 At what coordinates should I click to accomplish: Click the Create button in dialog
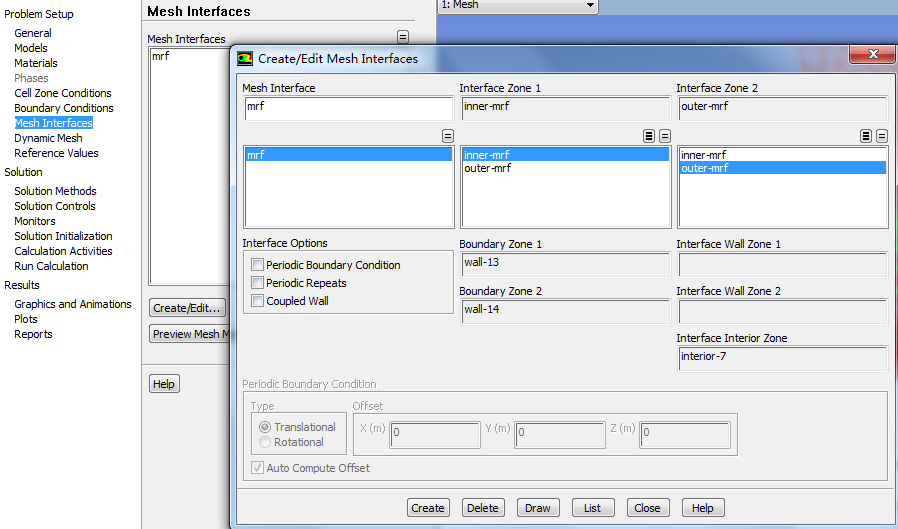pos(428,508)
